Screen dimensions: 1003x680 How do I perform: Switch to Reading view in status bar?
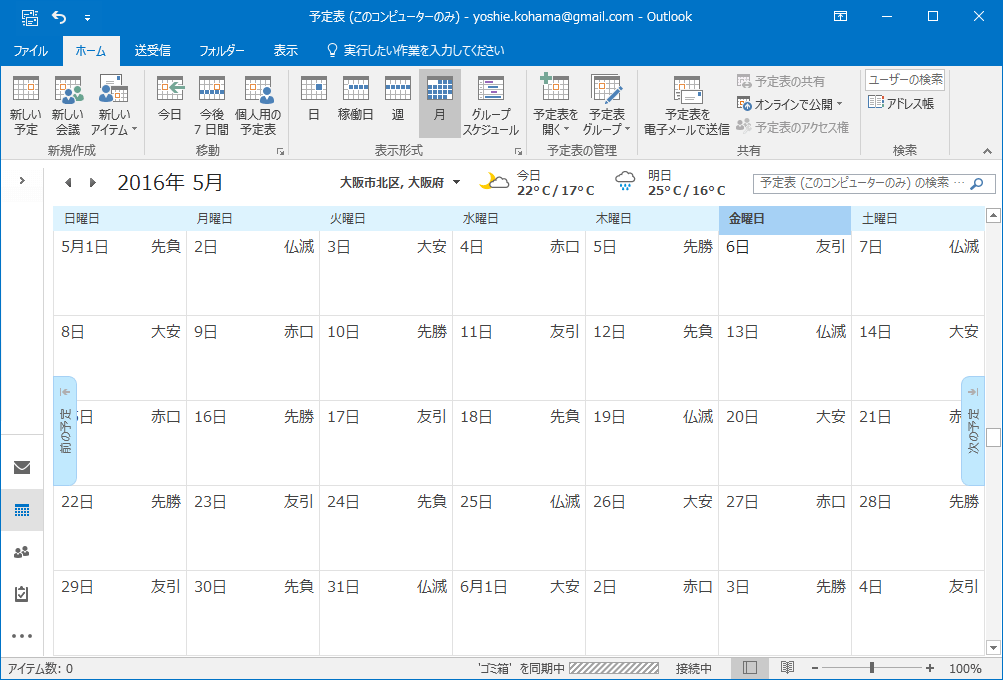(787, 668)
